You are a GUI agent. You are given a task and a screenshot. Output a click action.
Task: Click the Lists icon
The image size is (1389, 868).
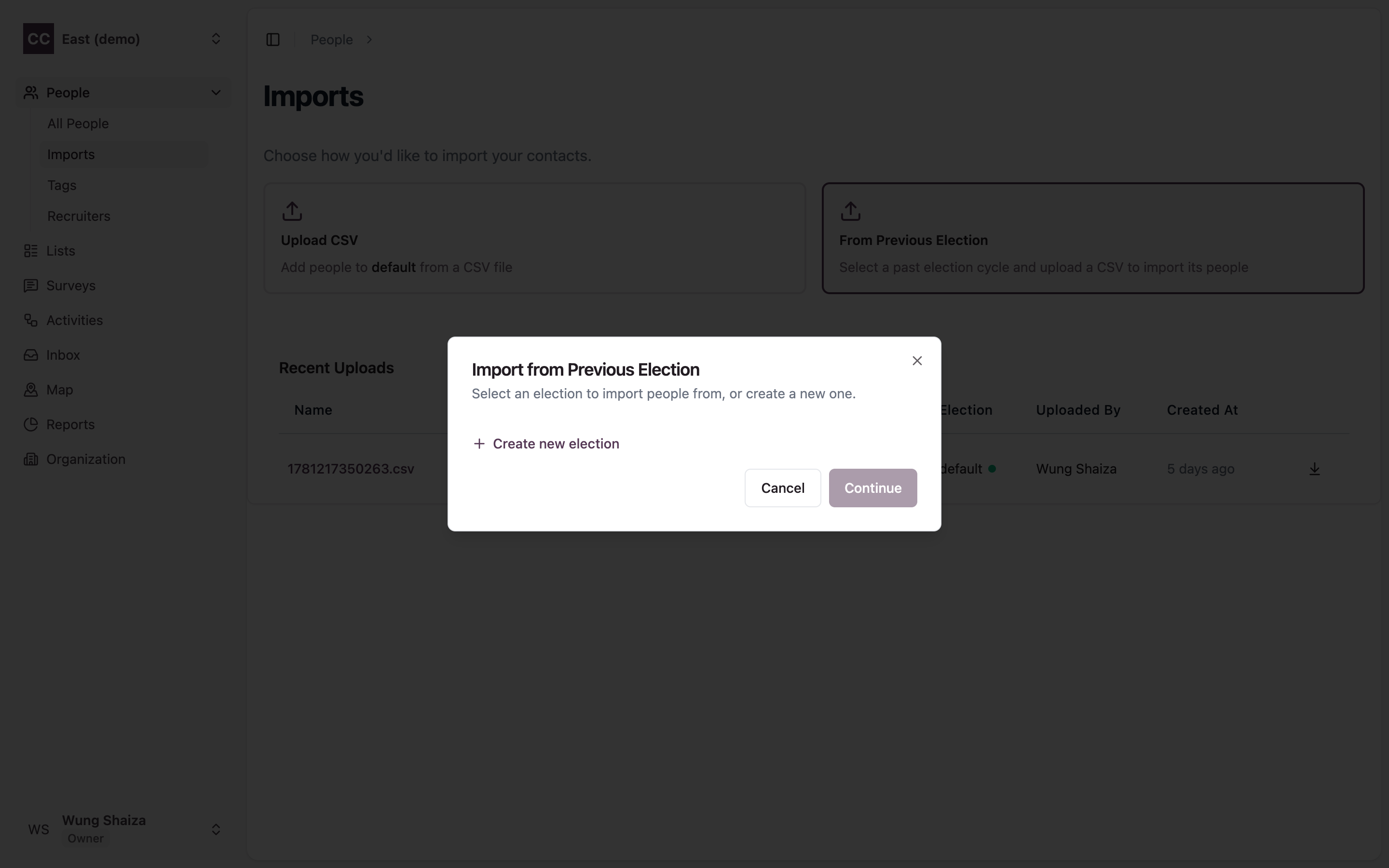click(31, 251)
